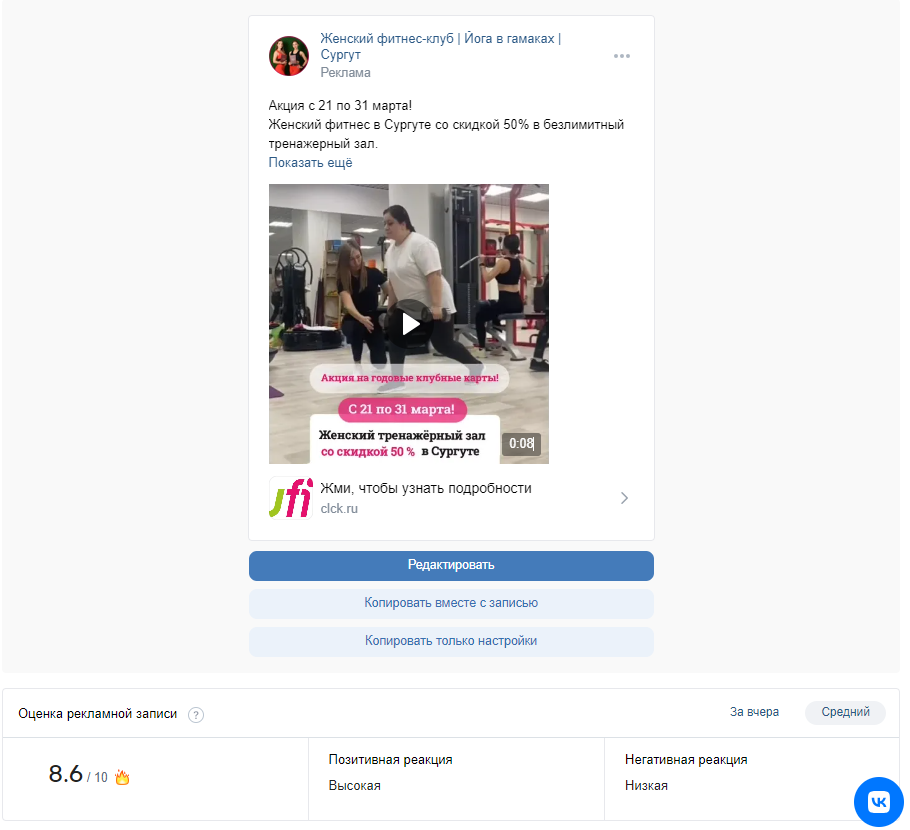This screenshot has width=910, height=830.
Task: Click the 8.6 rating score
Action: [x=66, y=774]
